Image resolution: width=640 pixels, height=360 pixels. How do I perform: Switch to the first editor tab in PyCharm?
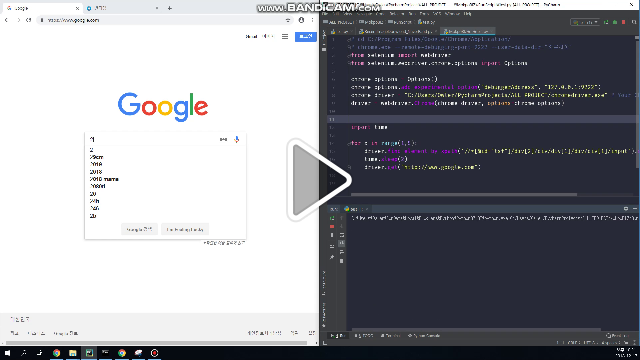(342, 31)
